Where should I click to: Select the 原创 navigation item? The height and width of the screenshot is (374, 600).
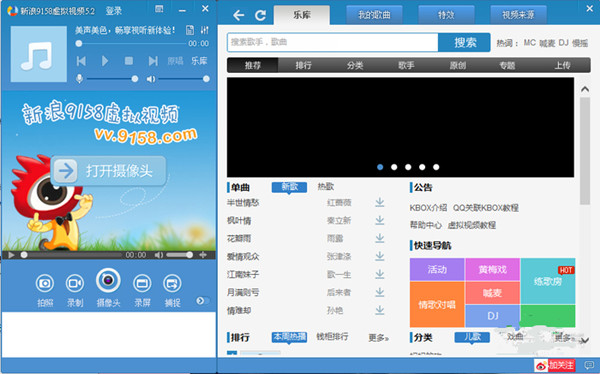pos(457,65)
